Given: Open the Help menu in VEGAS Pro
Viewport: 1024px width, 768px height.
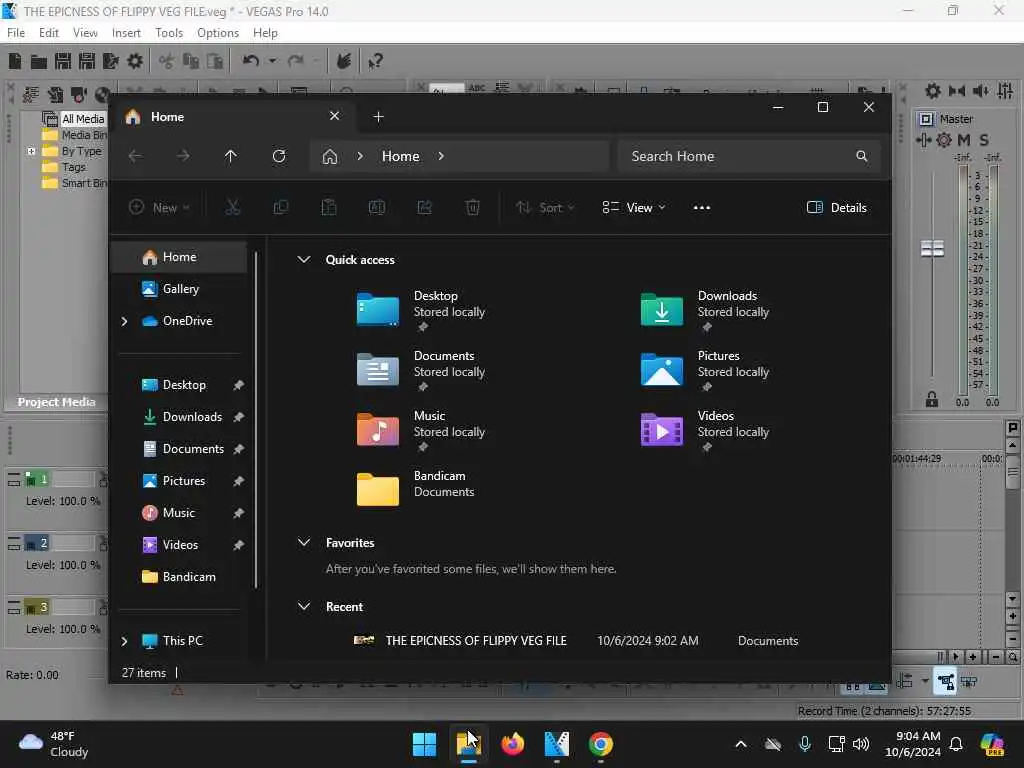Looking at the screenshot, I should 265,33.
